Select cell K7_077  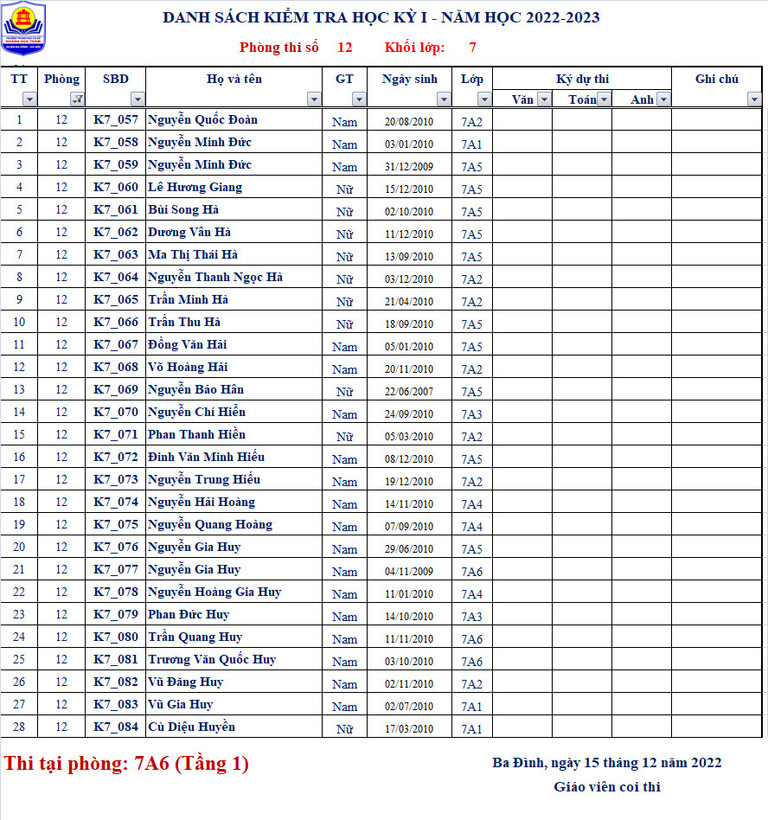click(x=116, y=570)
